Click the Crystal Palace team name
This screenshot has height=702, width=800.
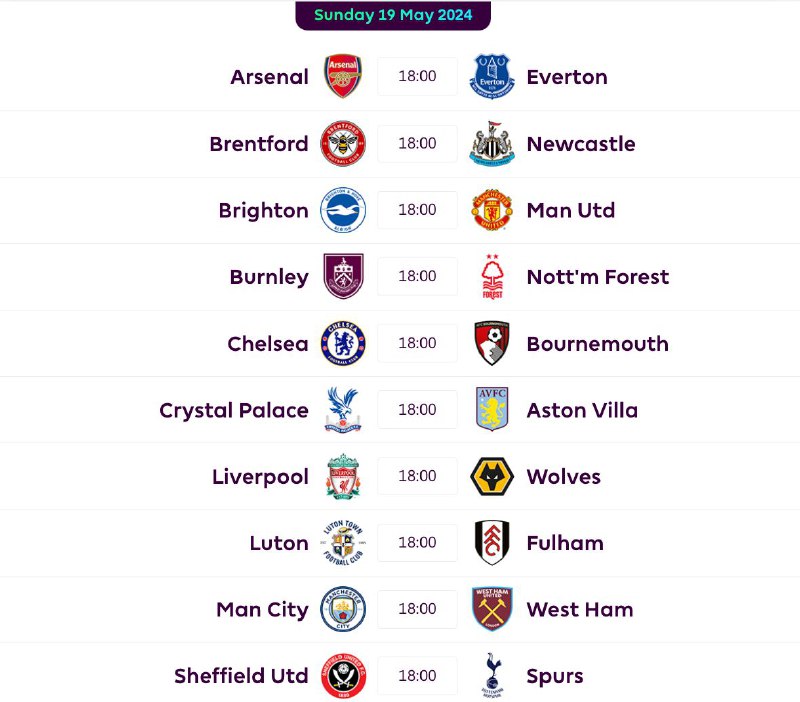234,410
